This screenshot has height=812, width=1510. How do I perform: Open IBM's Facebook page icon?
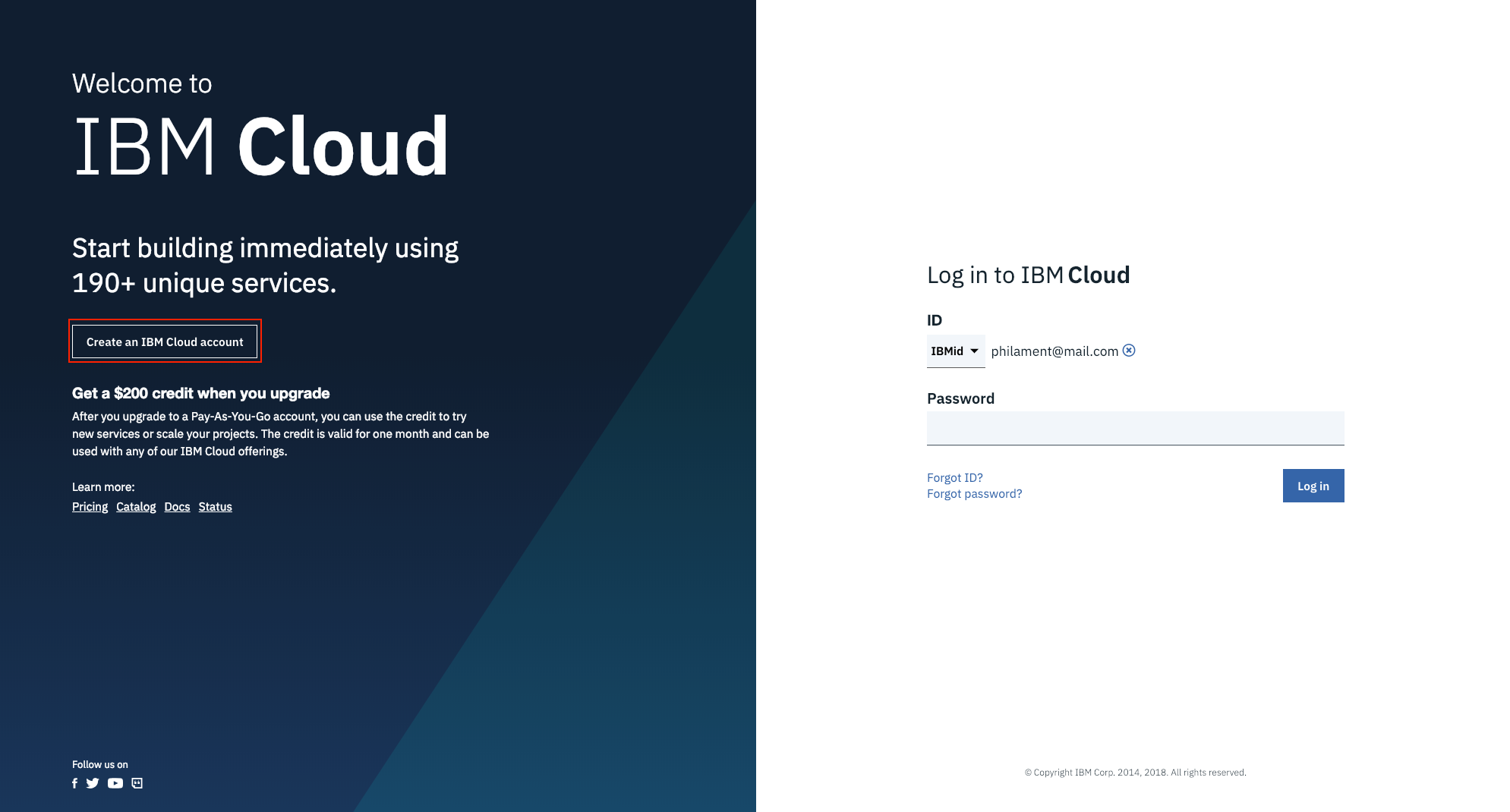point(74,783)
